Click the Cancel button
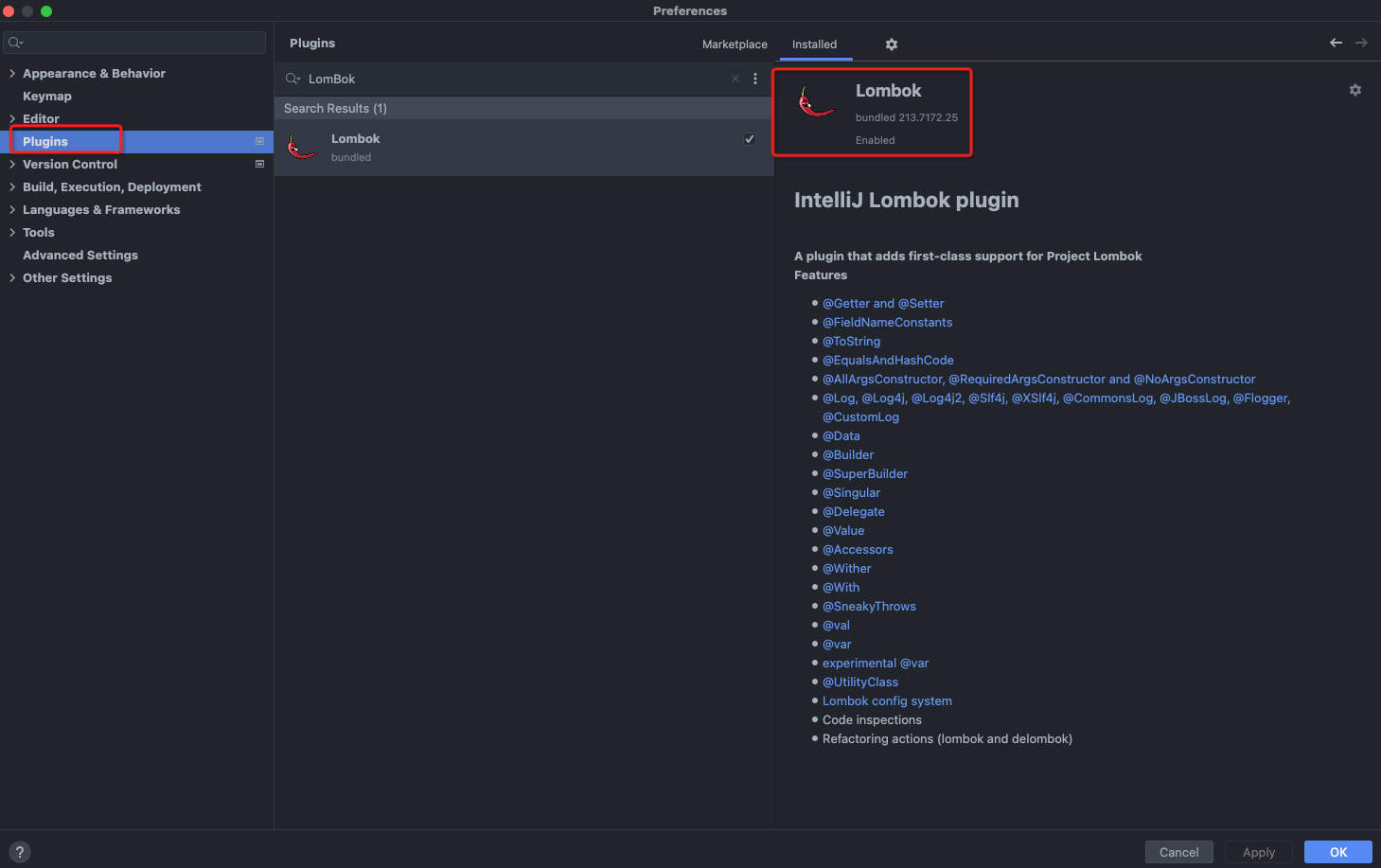This screenshot has height=868, width=1381. (x=1178, y=852)
